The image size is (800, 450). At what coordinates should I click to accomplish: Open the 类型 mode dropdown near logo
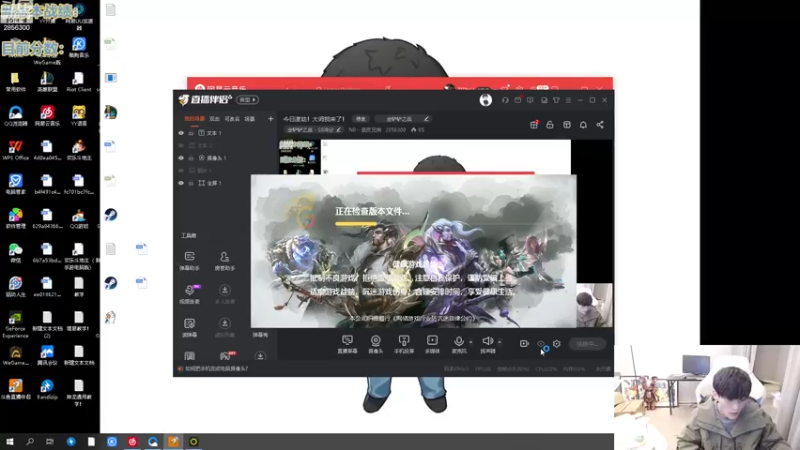click(248, 100)
